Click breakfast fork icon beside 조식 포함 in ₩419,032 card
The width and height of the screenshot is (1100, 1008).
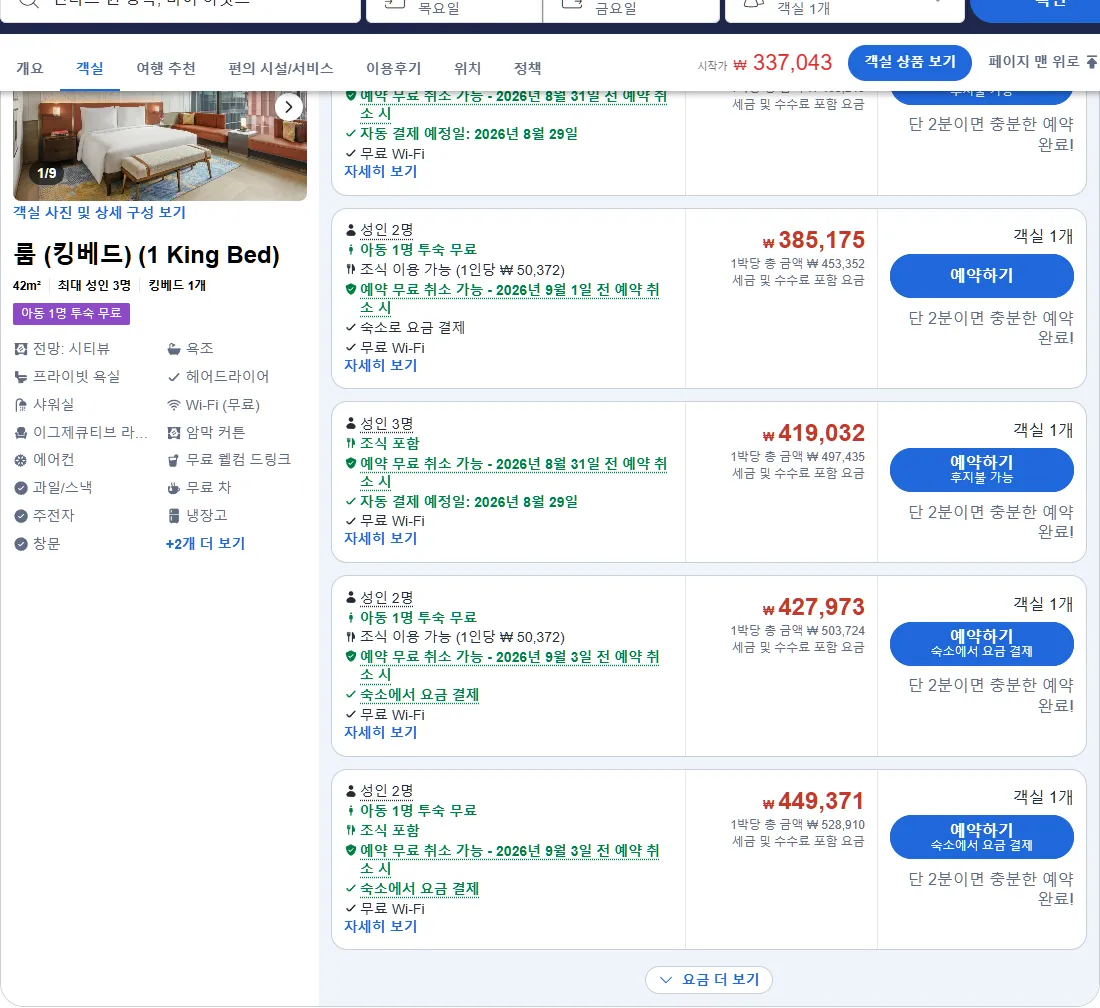(x=351, y=443)
